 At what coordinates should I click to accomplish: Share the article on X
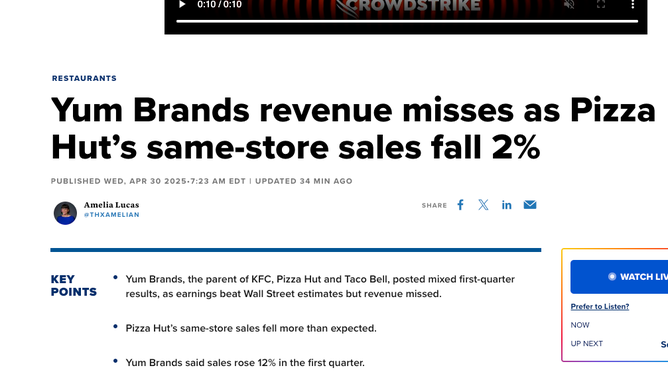tap(483, 205)
